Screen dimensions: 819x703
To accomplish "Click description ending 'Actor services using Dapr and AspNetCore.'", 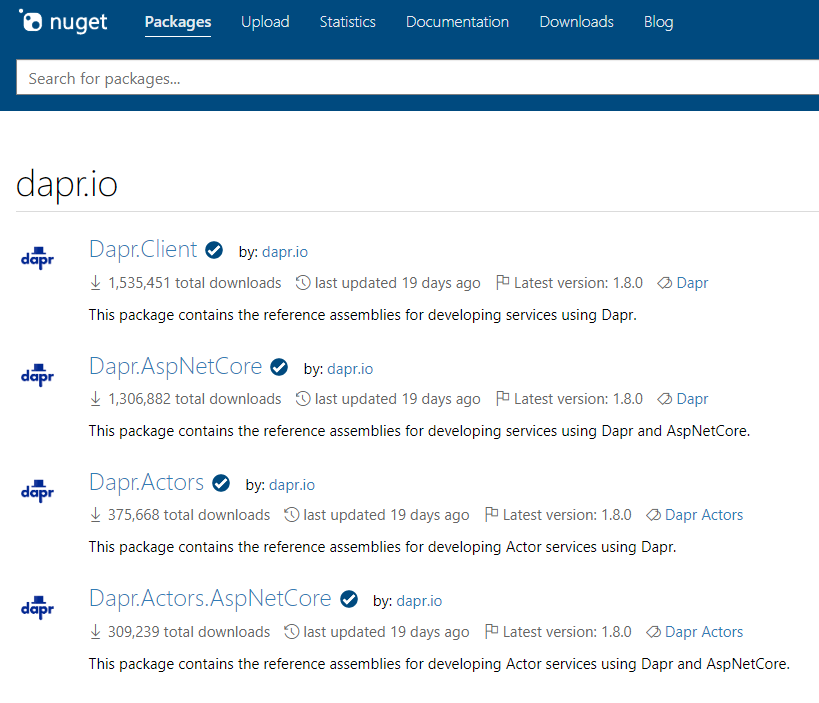I will pyautogui.click(x=439, y=664).
